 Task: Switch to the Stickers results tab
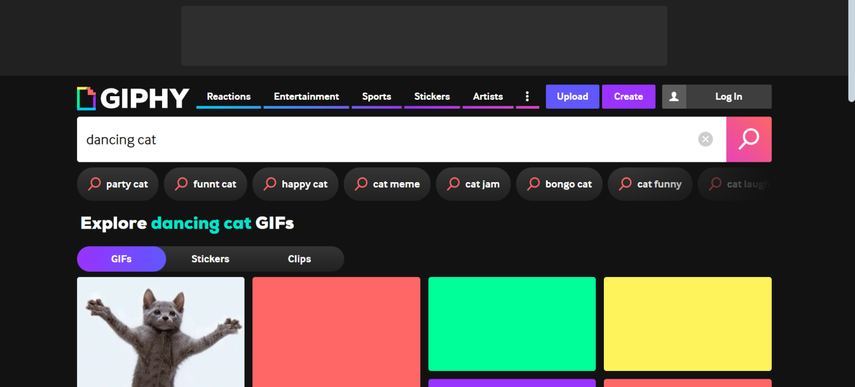coord(210,259)
